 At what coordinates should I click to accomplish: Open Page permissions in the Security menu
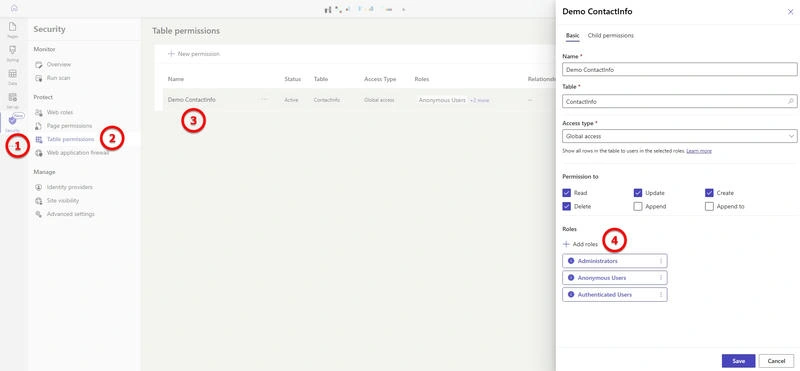point(69,126)
